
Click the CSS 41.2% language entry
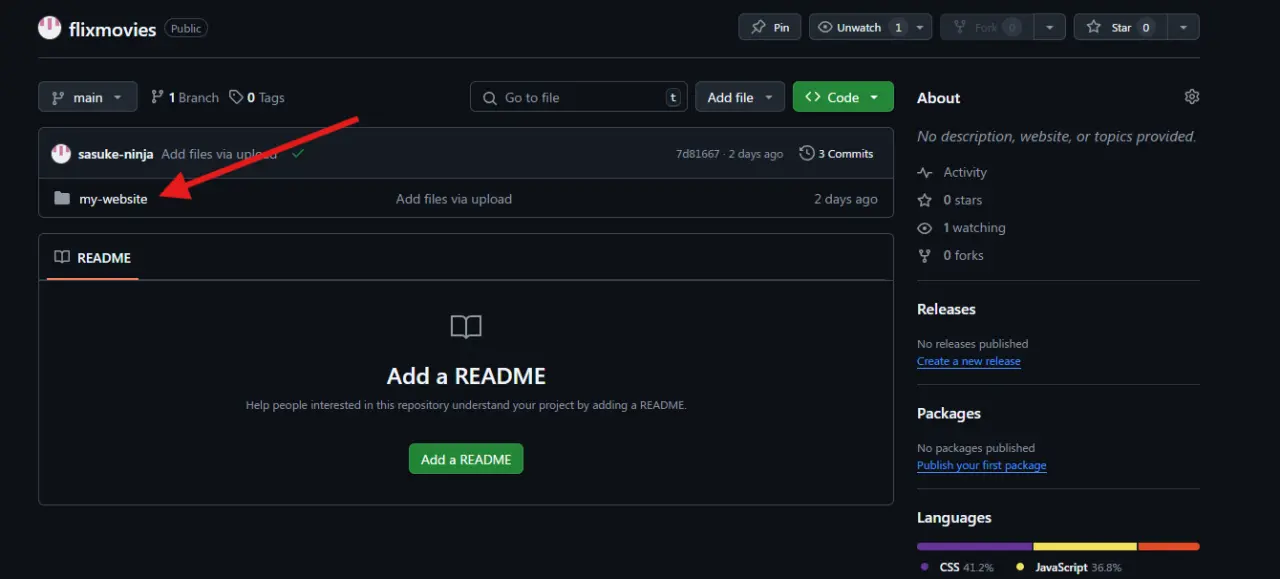[956, 568]
